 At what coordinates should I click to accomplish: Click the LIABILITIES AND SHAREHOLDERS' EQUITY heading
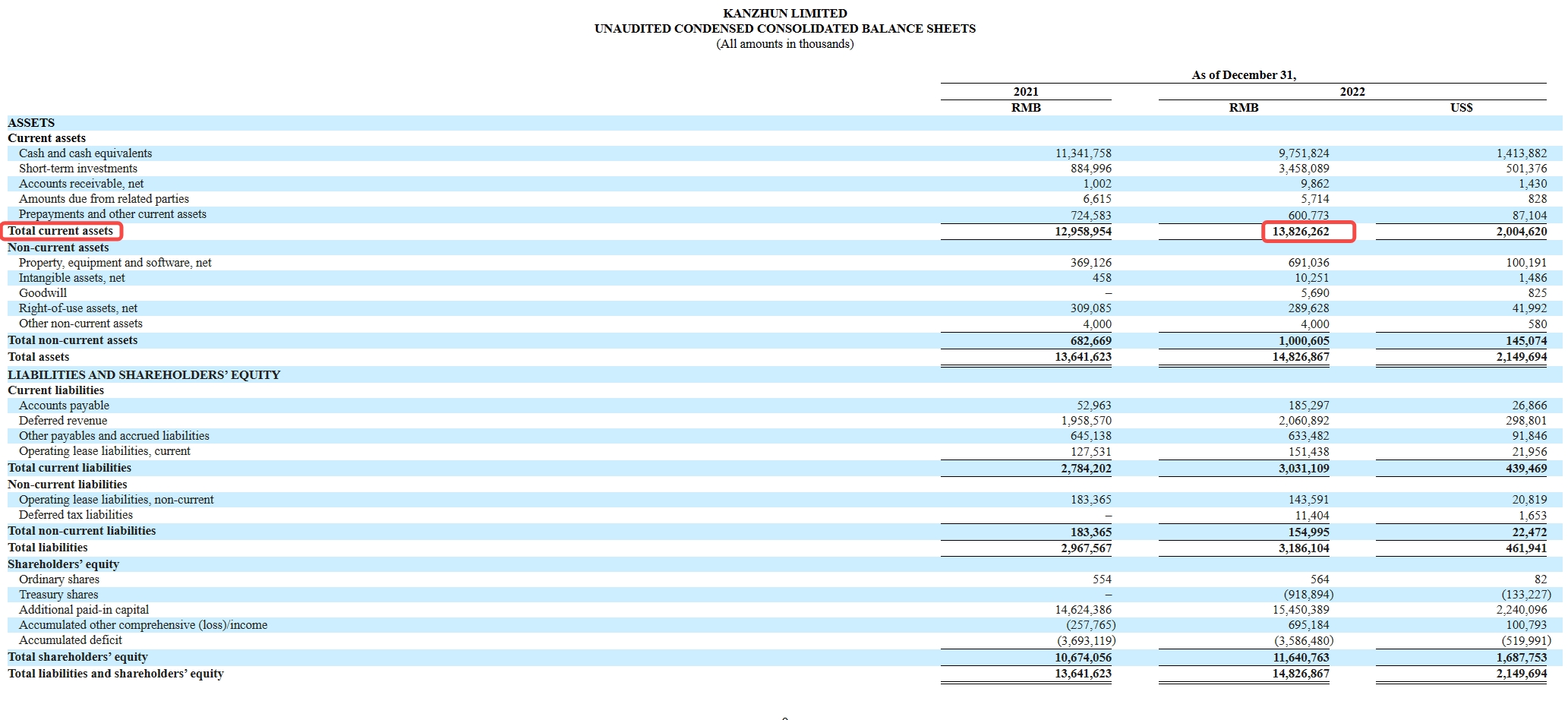pos(144,375)
